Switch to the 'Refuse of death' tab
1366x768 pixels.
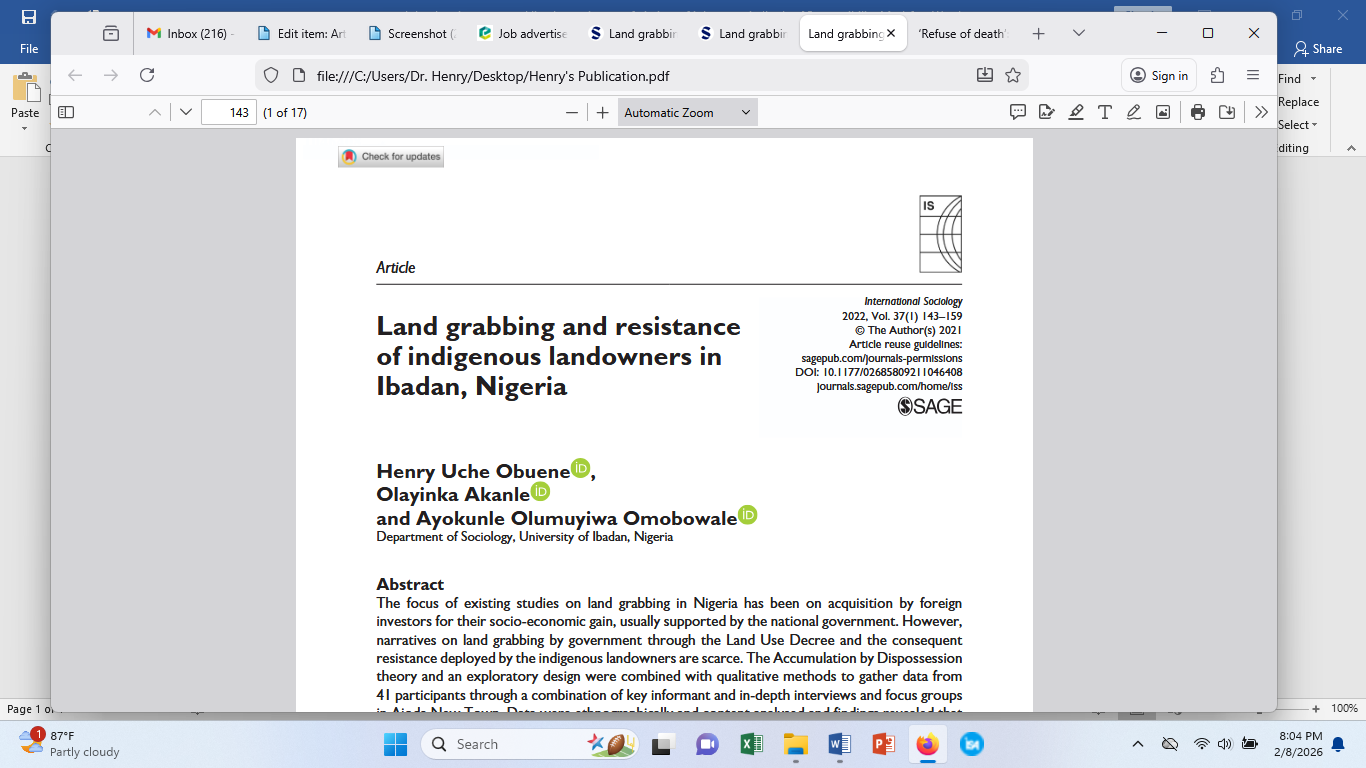[963, 33]
